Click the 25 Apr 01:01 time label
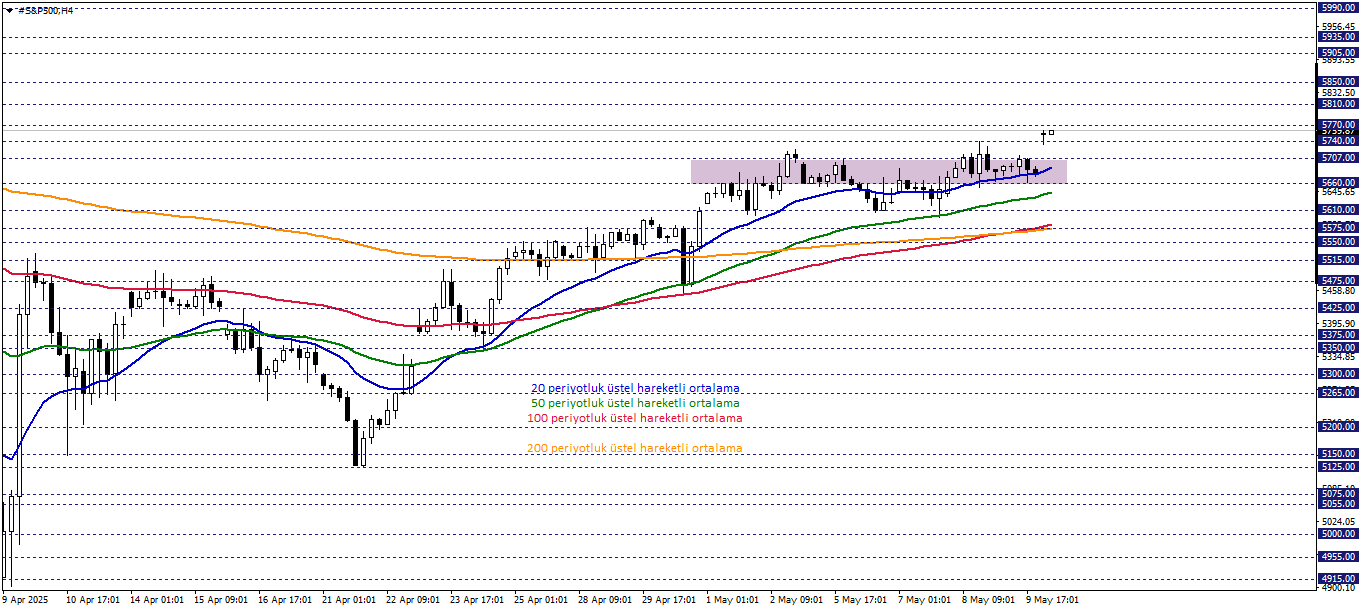Screen dimensions: 1362x611 pyautogui.click(x=541, y=600)
